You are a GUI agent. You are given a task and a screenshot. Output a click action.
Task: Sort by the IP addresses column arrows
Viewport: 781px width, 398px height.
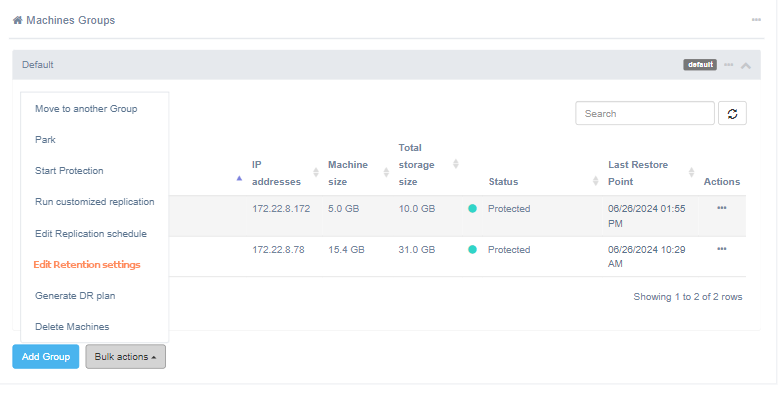[316, 172]
